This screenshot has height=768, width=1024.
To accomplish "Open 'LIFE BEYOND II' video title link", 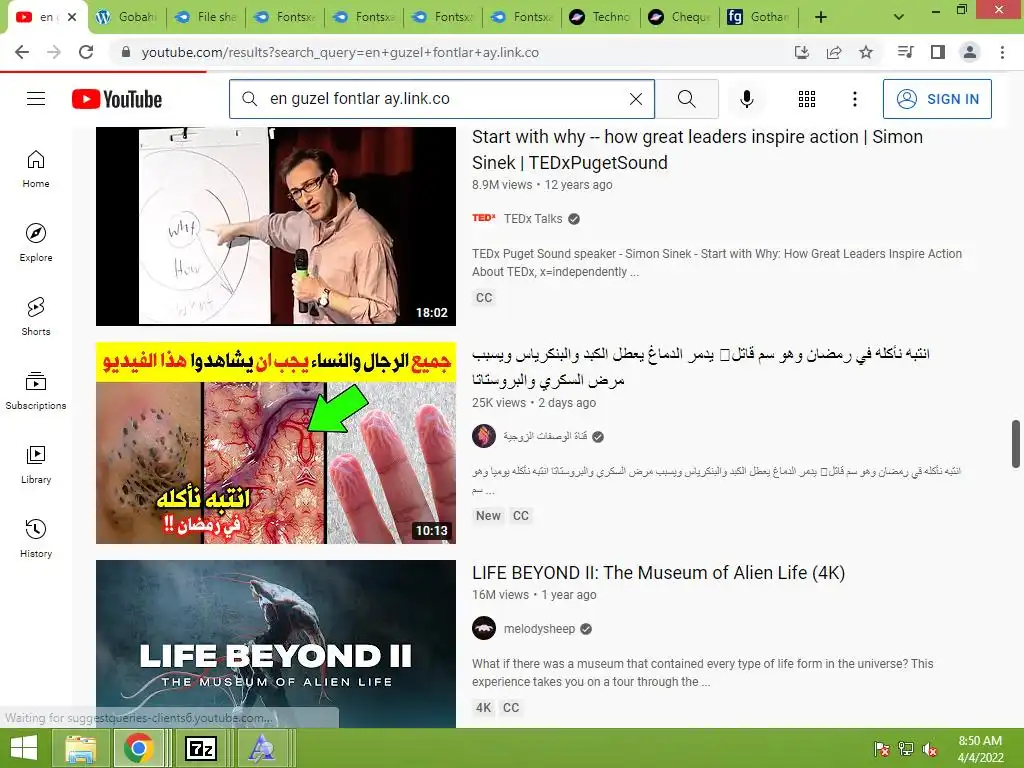I will pos(658,573).
